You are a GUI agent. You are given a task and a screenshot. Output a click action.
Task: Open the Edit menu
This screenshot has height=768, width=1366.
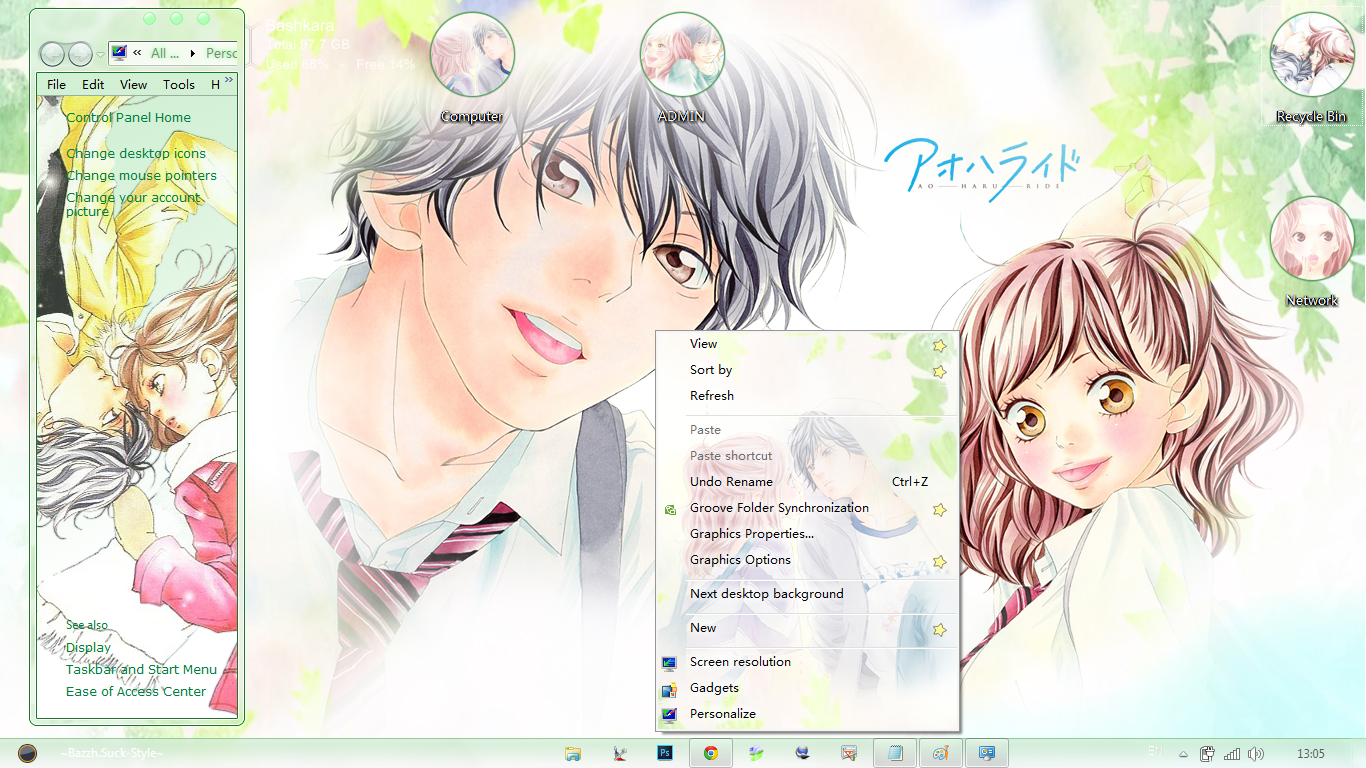[93, 85]
